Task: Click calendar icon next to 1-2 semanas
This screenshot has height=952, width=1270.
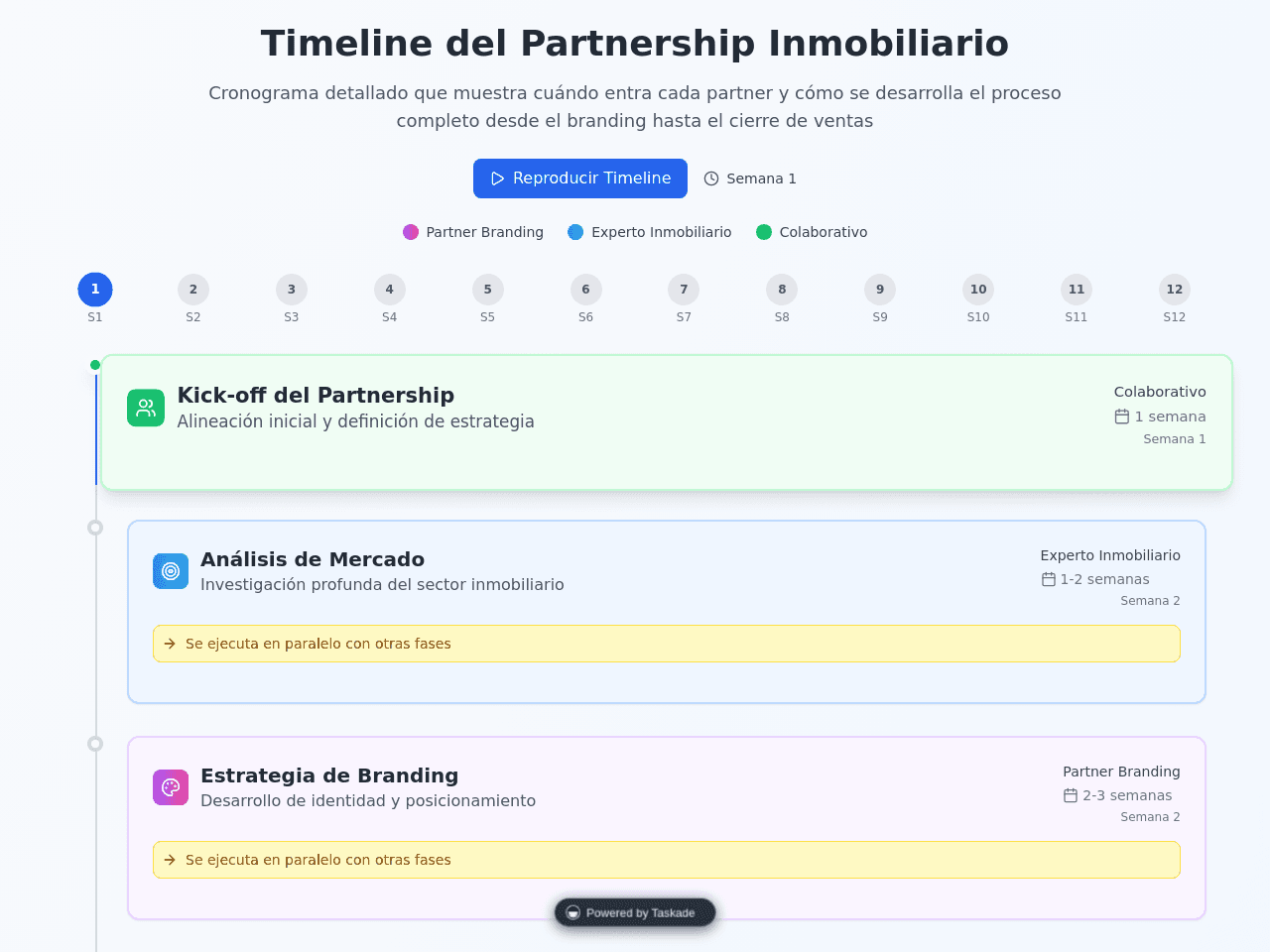Action: (x=1049, y=579)
